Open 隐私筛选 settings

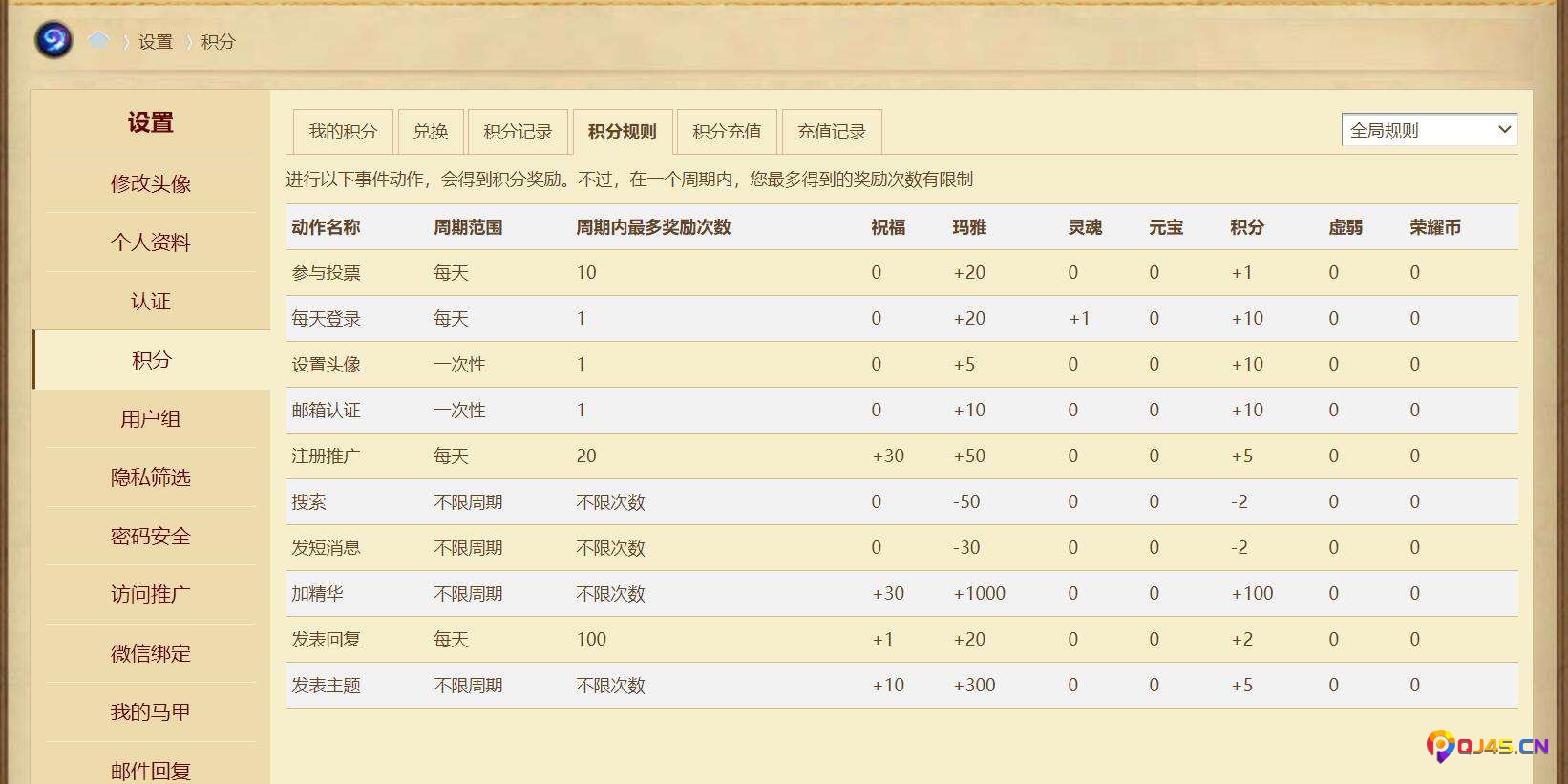coord(151,477)
